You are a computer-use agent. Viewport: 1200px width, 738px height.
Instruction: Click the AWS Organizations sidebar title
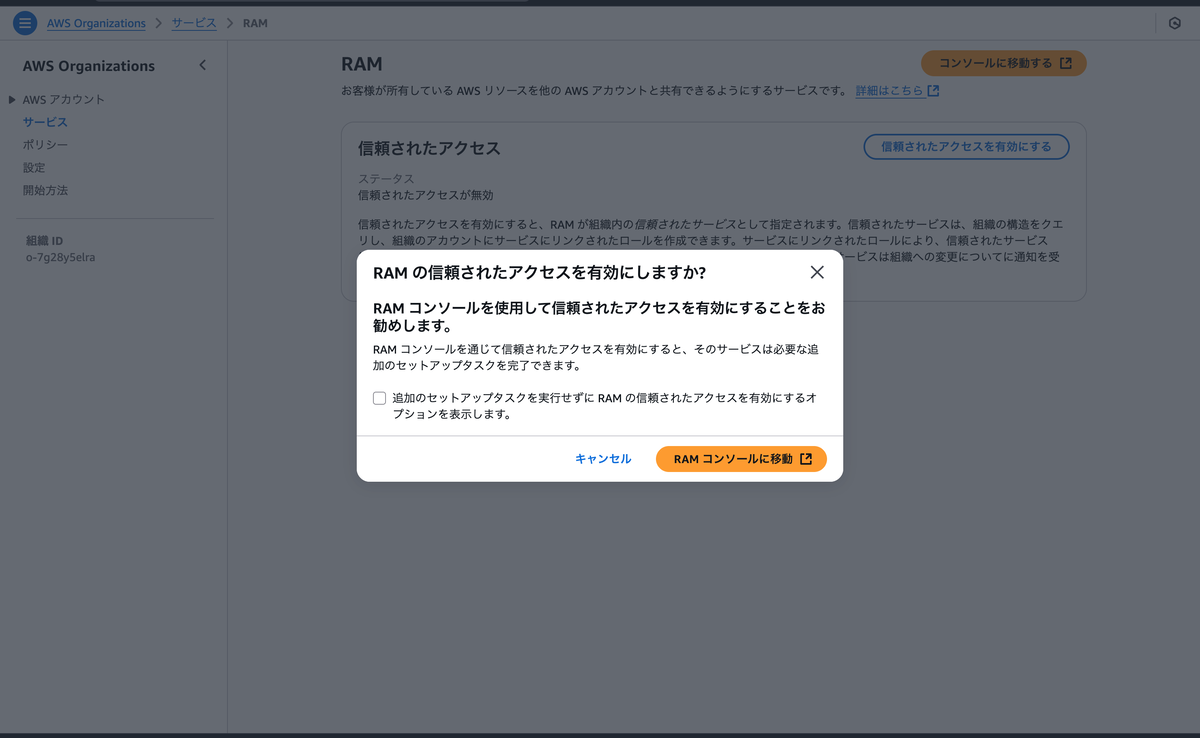pos(89,66)
